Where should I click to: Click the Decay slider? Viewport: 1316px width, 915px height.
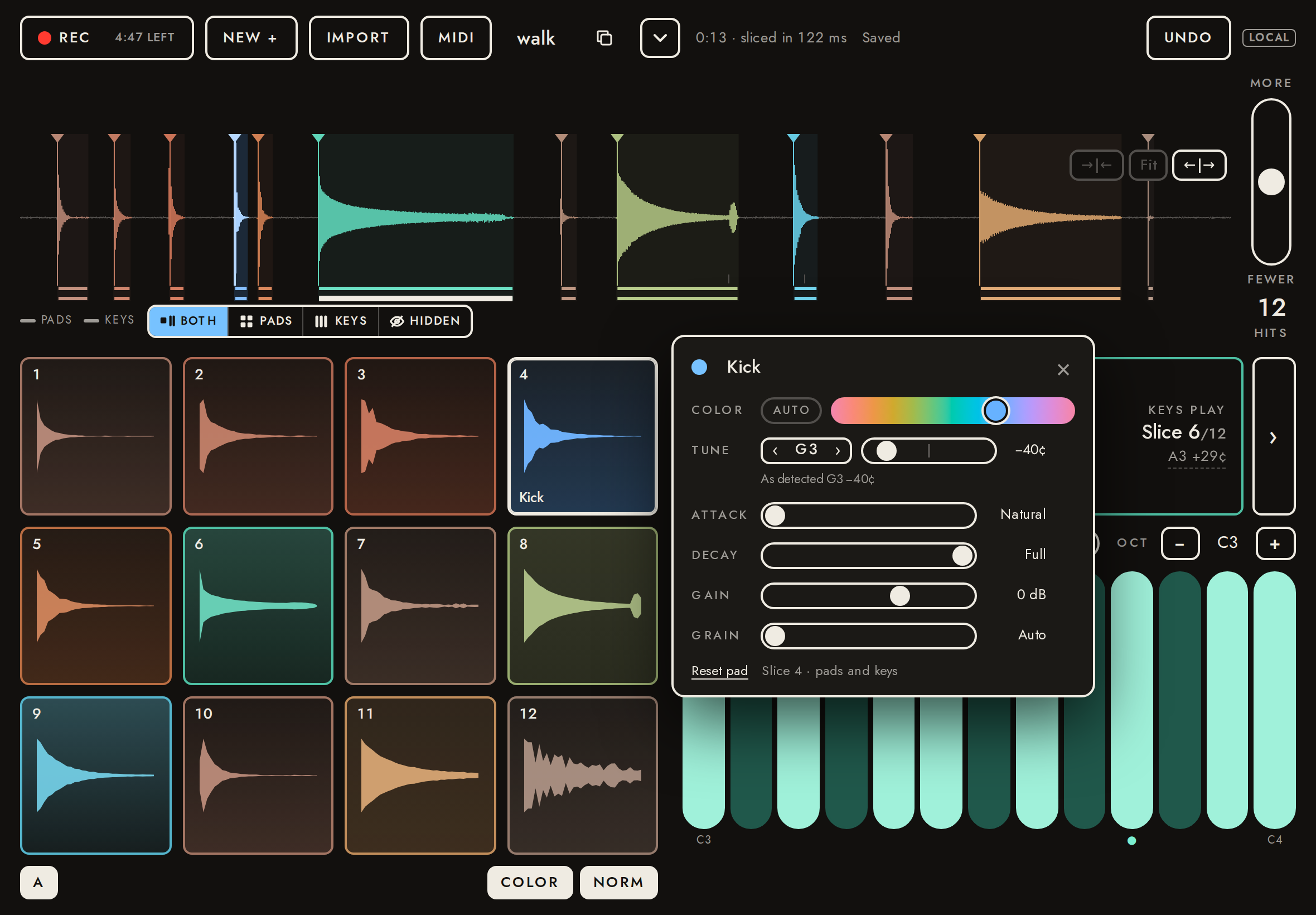[868, 556]
